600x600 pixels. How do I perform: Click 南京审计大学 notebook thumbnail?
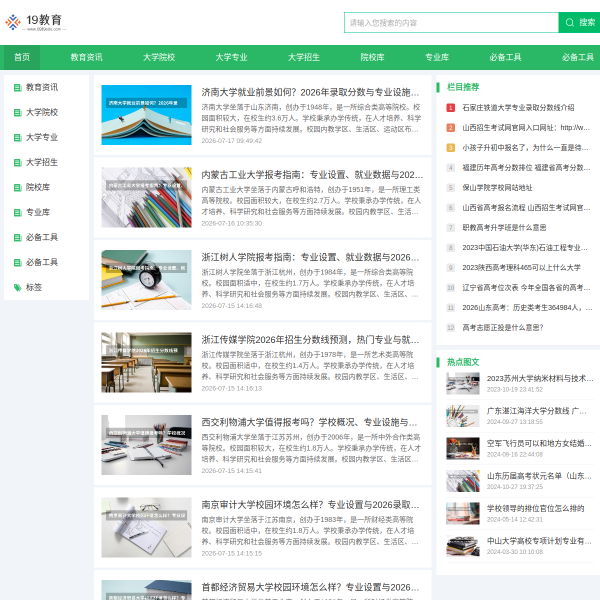pyautogui.click(x=146, y=527)
